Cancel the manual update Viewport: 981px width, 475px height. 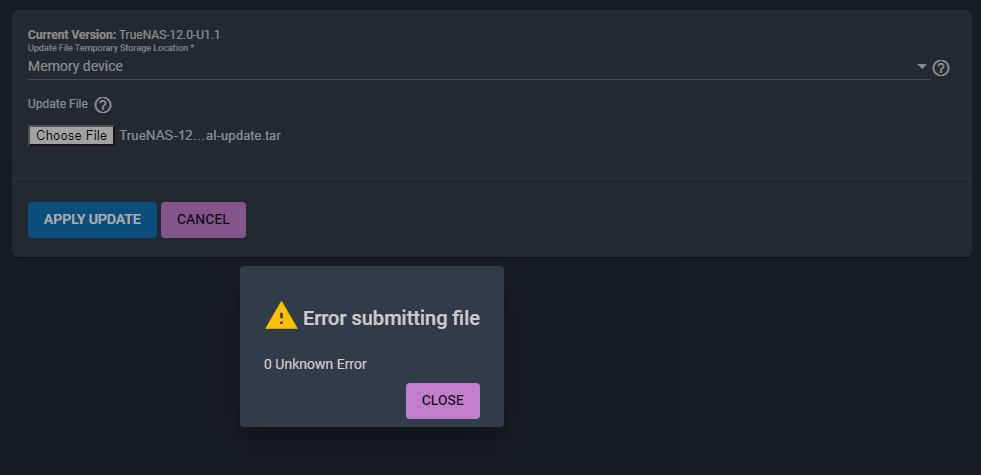click(x=203, y=220)
